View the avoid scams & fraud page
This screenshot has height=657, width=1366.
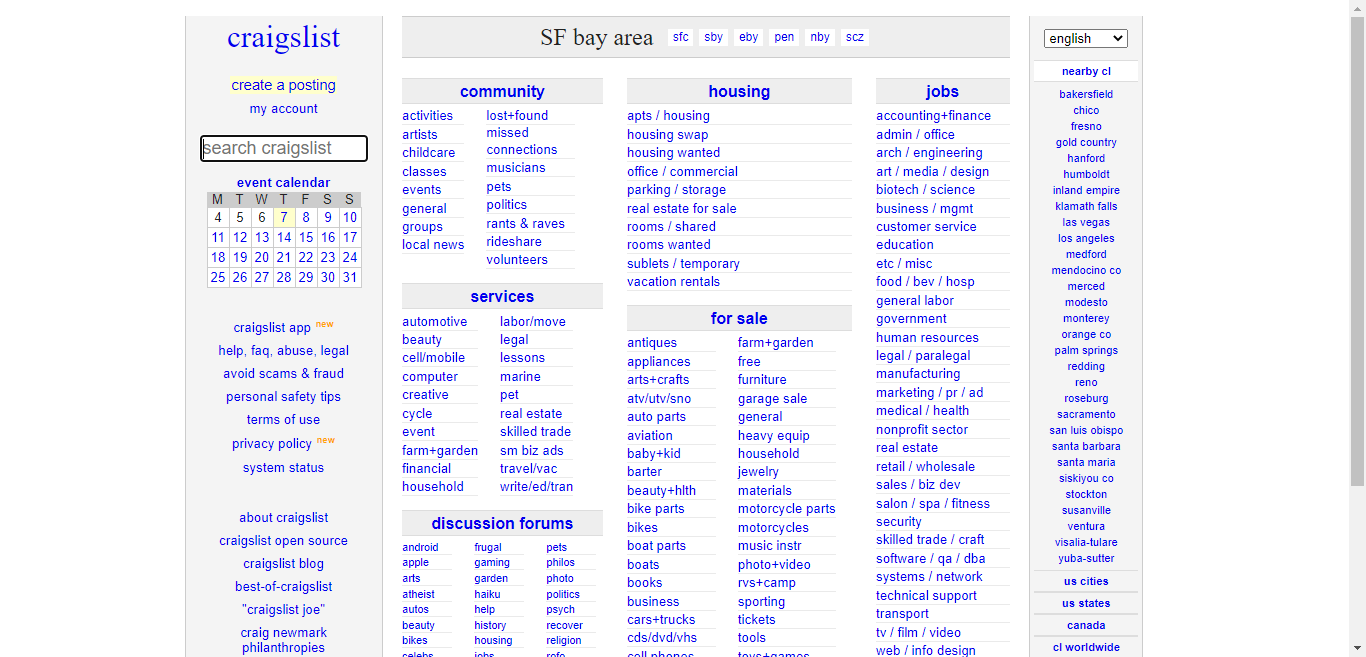click(283, 374)
